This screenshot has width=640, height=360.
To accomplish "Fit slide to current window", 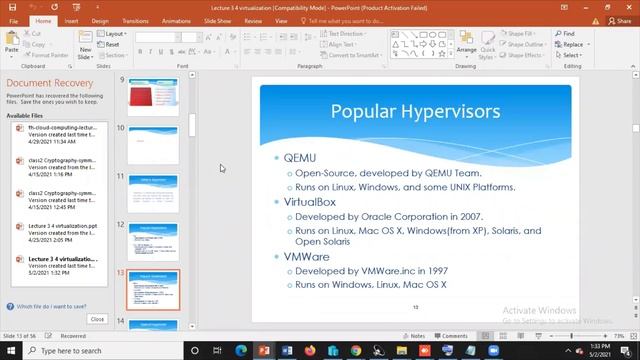I will tap(633, 336).
